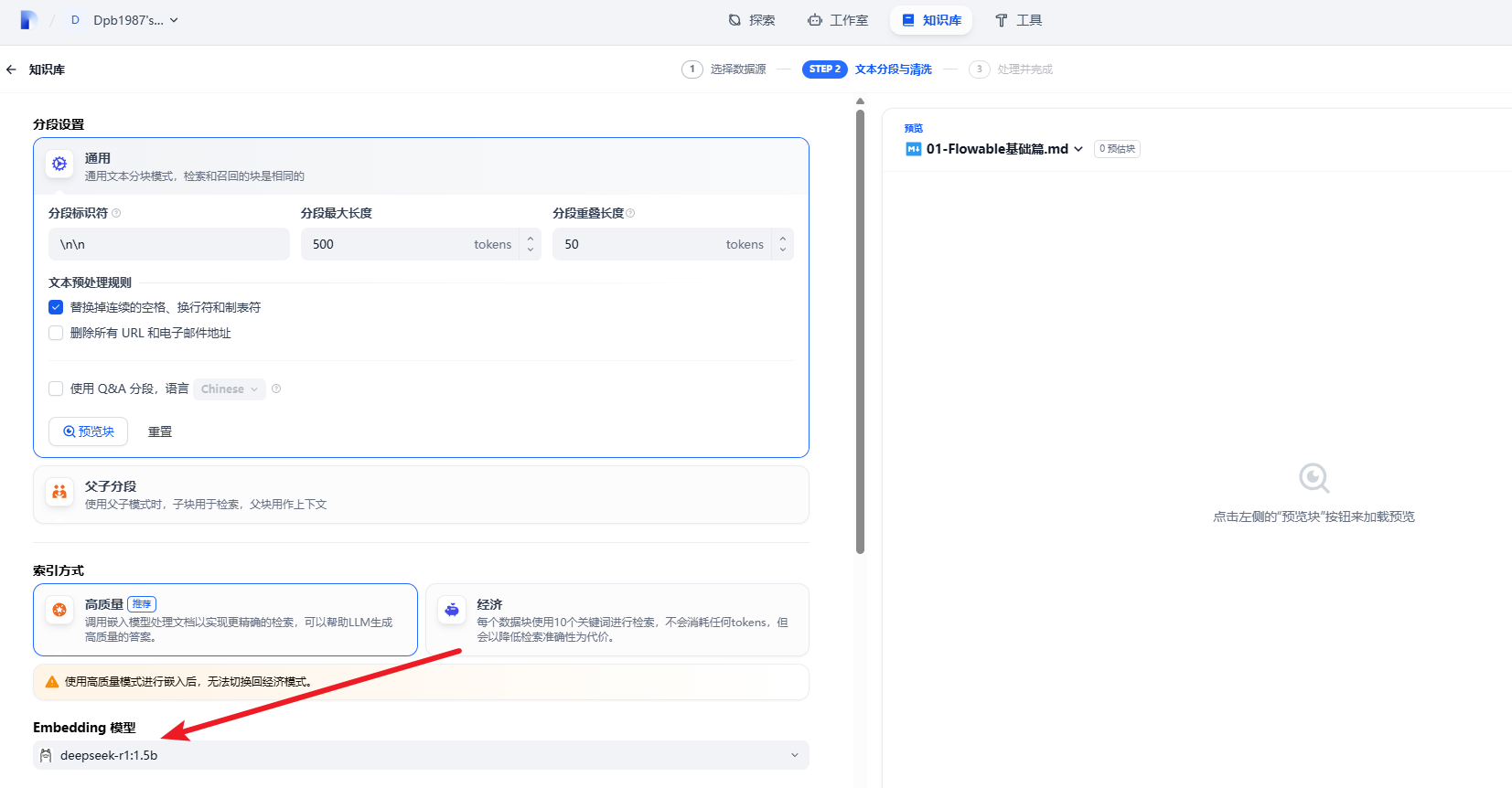Open the Embedding 模型 deepseek-r1:1.5b dropdown
1512x788 pixels.
[x=421, y=755]
